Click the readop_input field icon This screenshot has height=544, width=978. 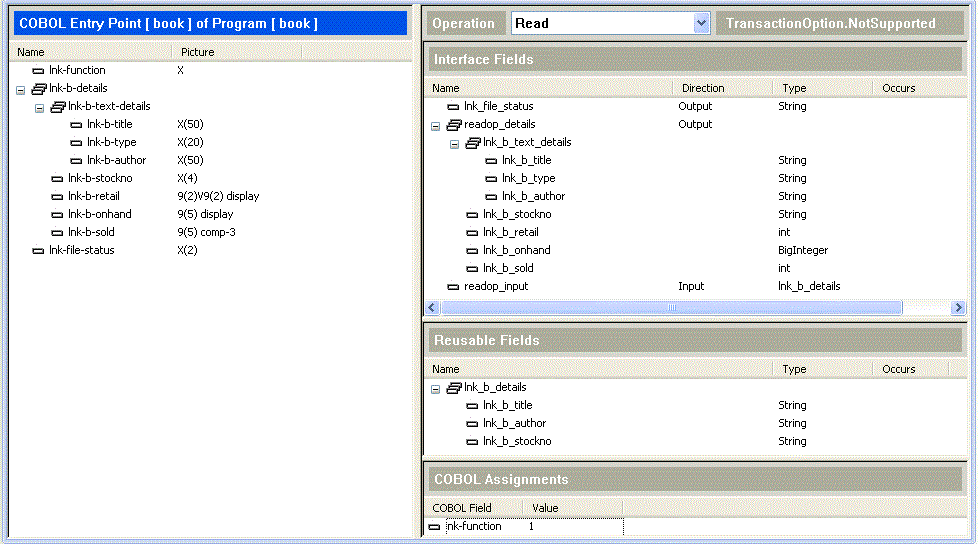[x=453, y=287]
